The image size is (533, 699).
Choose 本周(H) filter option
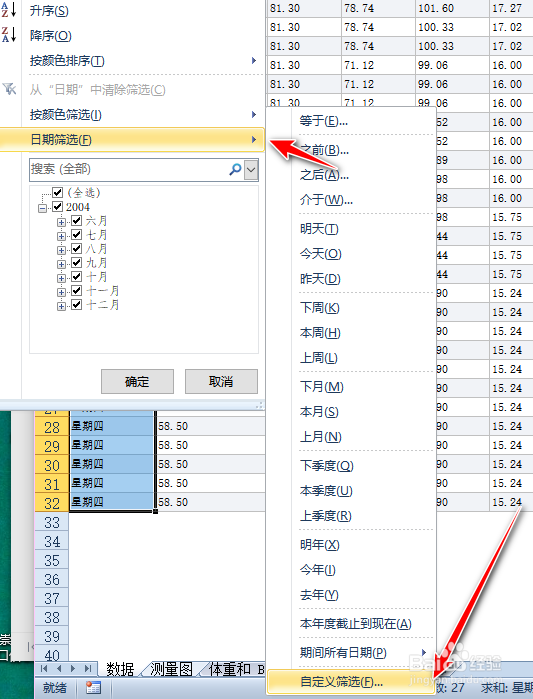point(351,333)
